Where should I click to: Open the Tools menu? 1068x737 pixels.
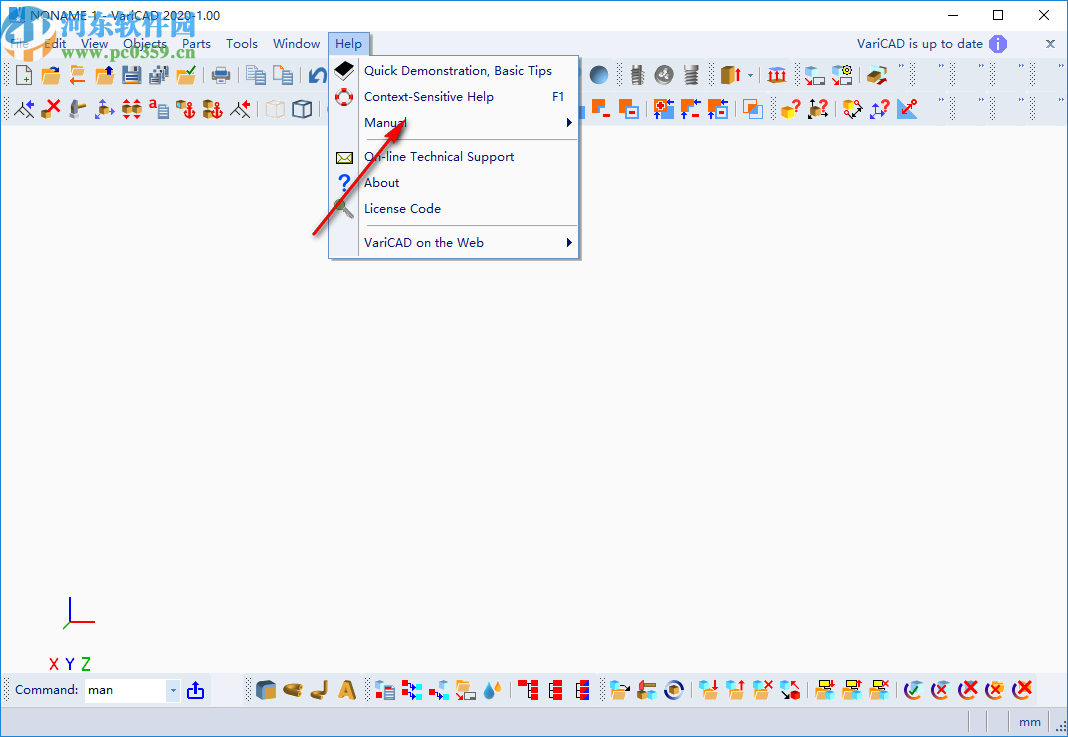242,44
